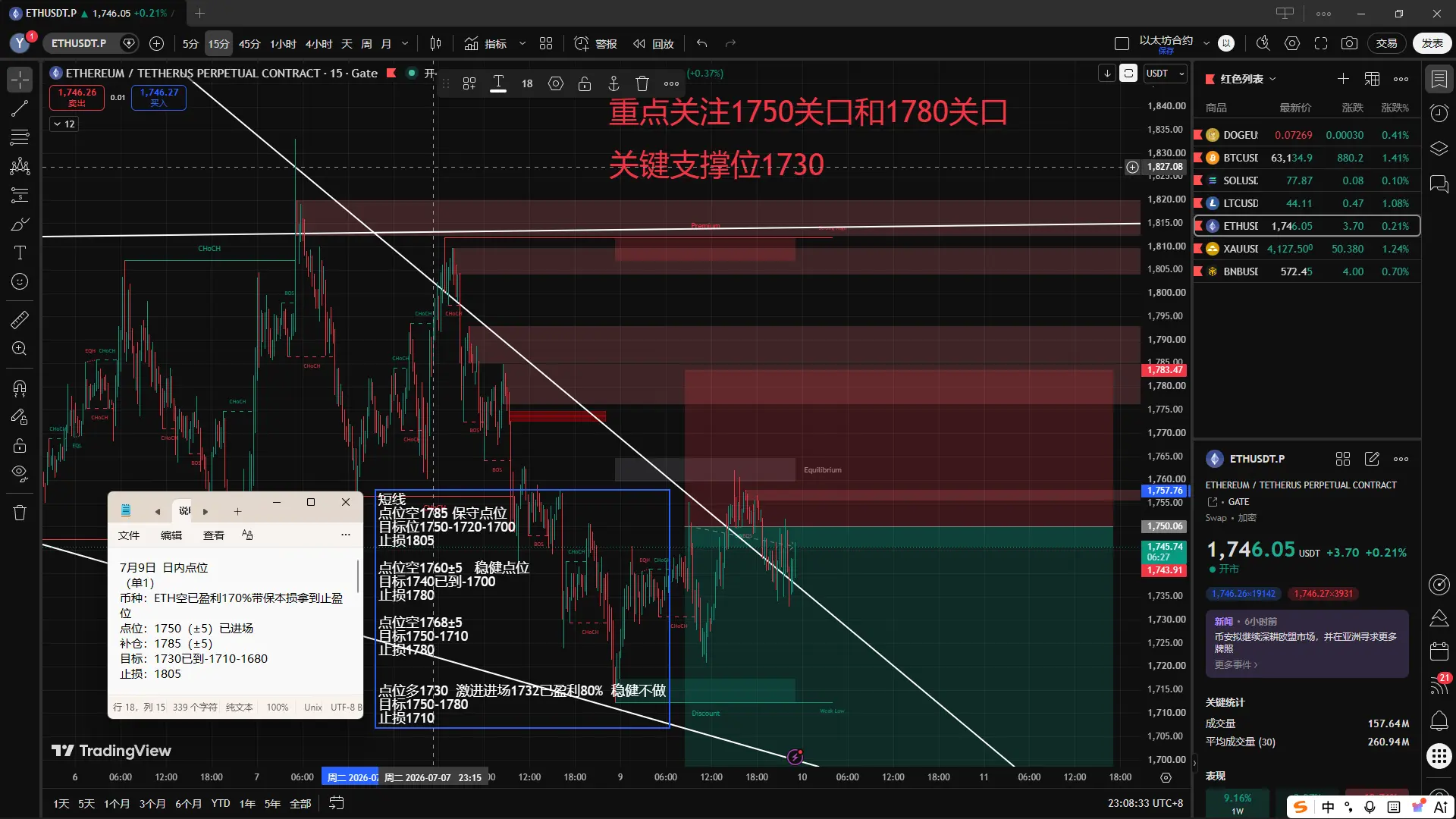Add a symbol to the watchlist
1456x819 pixels.
point(1343,79)
